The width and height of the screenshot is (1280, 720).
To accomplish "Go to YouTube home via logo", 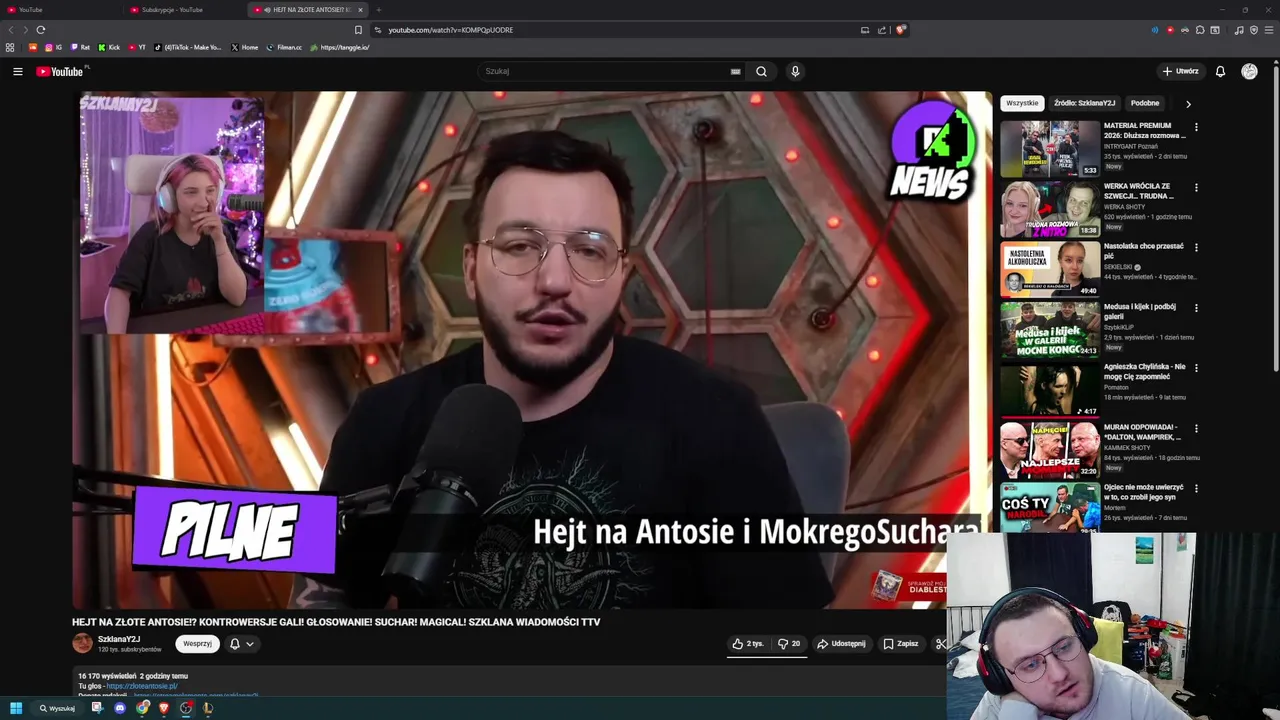I will point(62,71).
